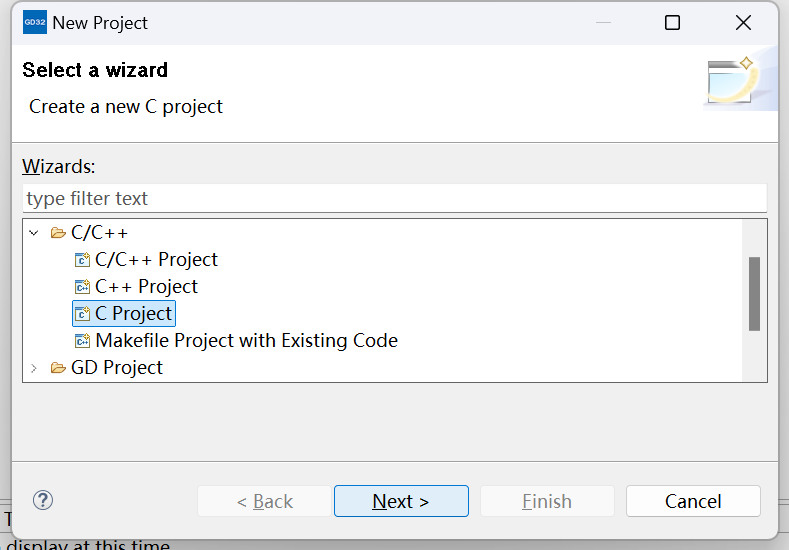Image resolution: width=789 pixels, height=550 pixels.
Task: Click the C/C++ folder icon
Action: pyautogui.click(x=59, y=233)
